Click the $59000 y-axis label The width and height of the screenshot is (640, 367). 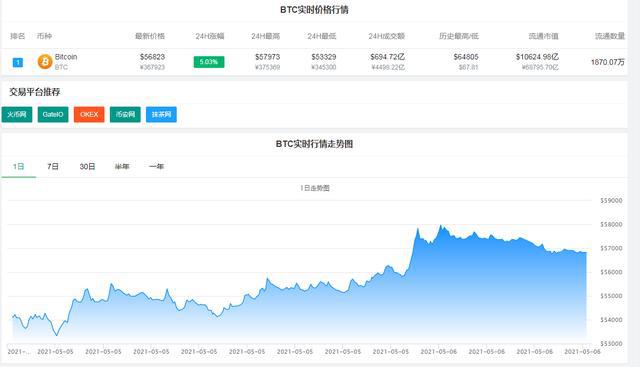pyautogui.click(x=611, y=200)
